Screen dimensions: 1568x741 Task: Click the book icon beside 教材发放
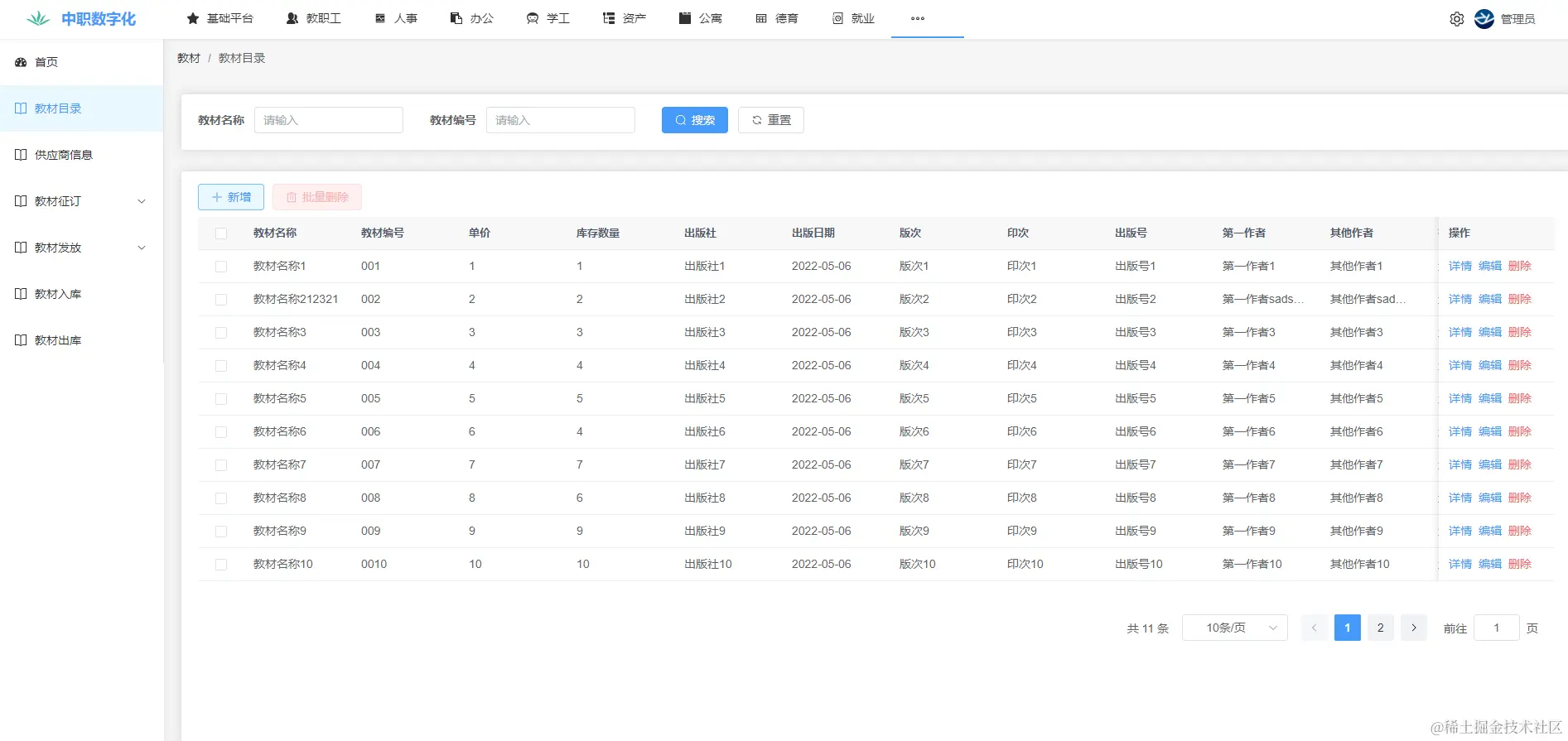point(21,248)
